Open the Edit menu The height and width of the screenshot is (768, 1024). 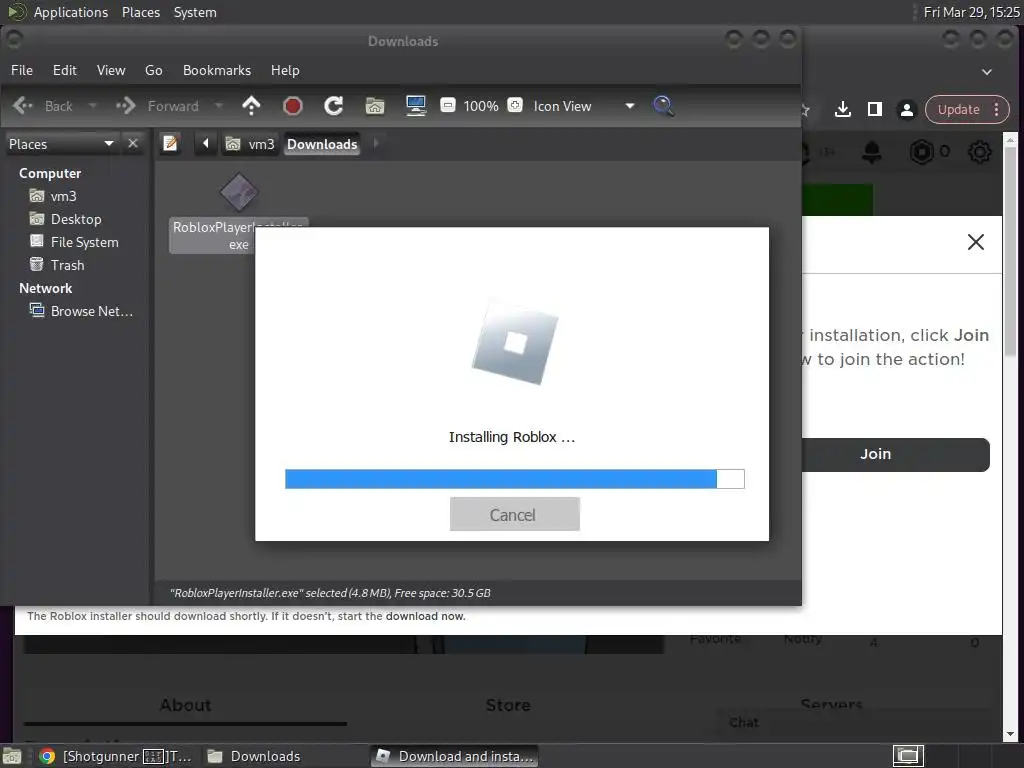65,70
